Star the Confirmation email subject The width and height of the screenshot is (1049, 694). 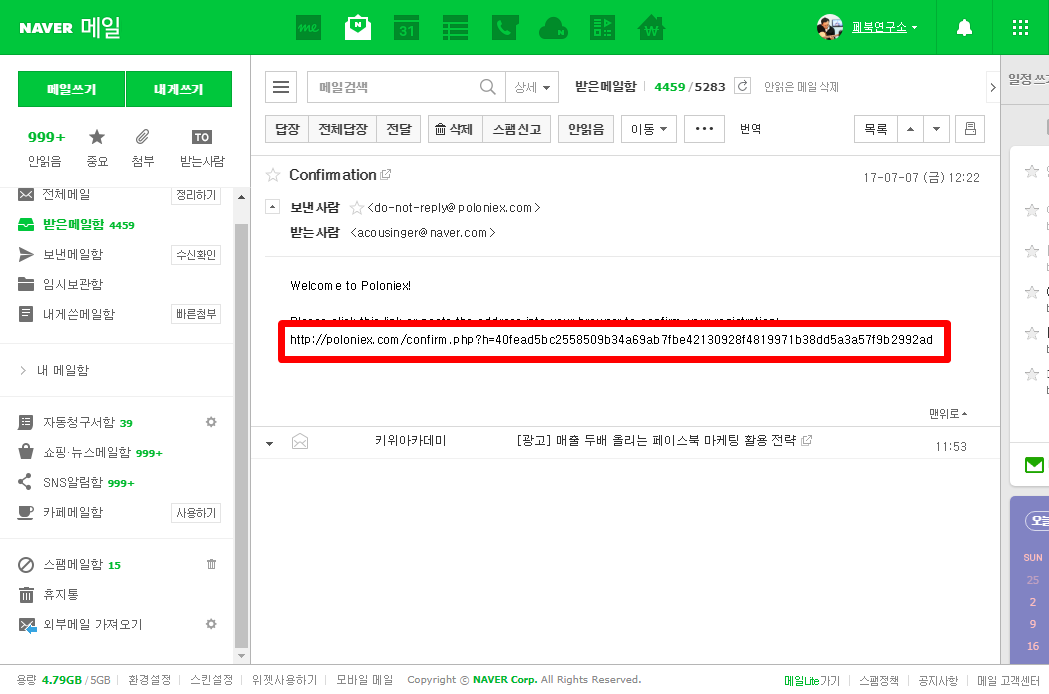pos(273,175)
